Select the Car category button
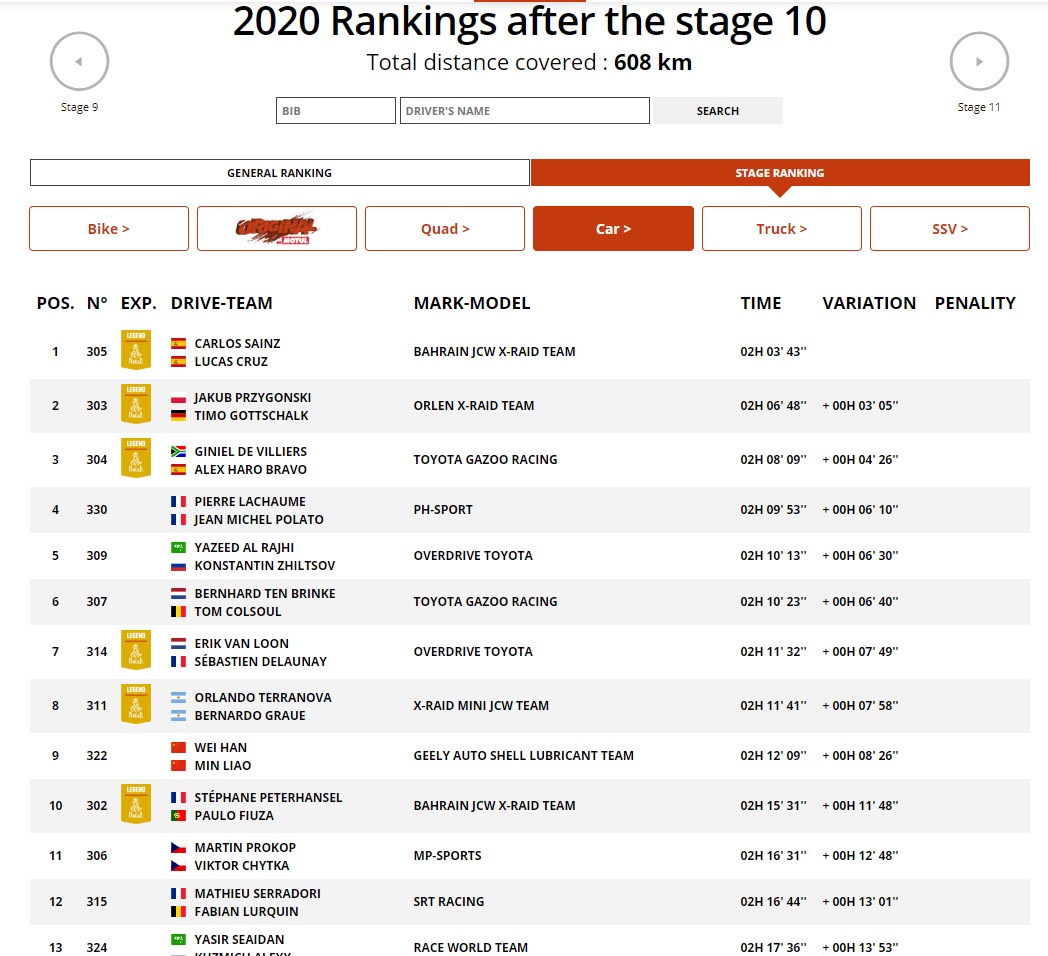 tap(613, 229)
